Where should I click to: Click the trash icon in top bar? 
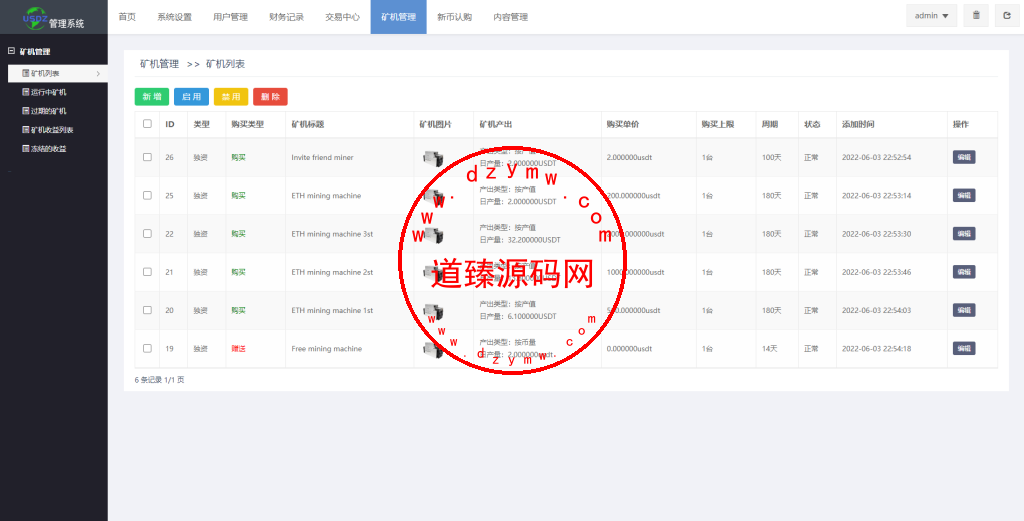(x=976, y=16)
